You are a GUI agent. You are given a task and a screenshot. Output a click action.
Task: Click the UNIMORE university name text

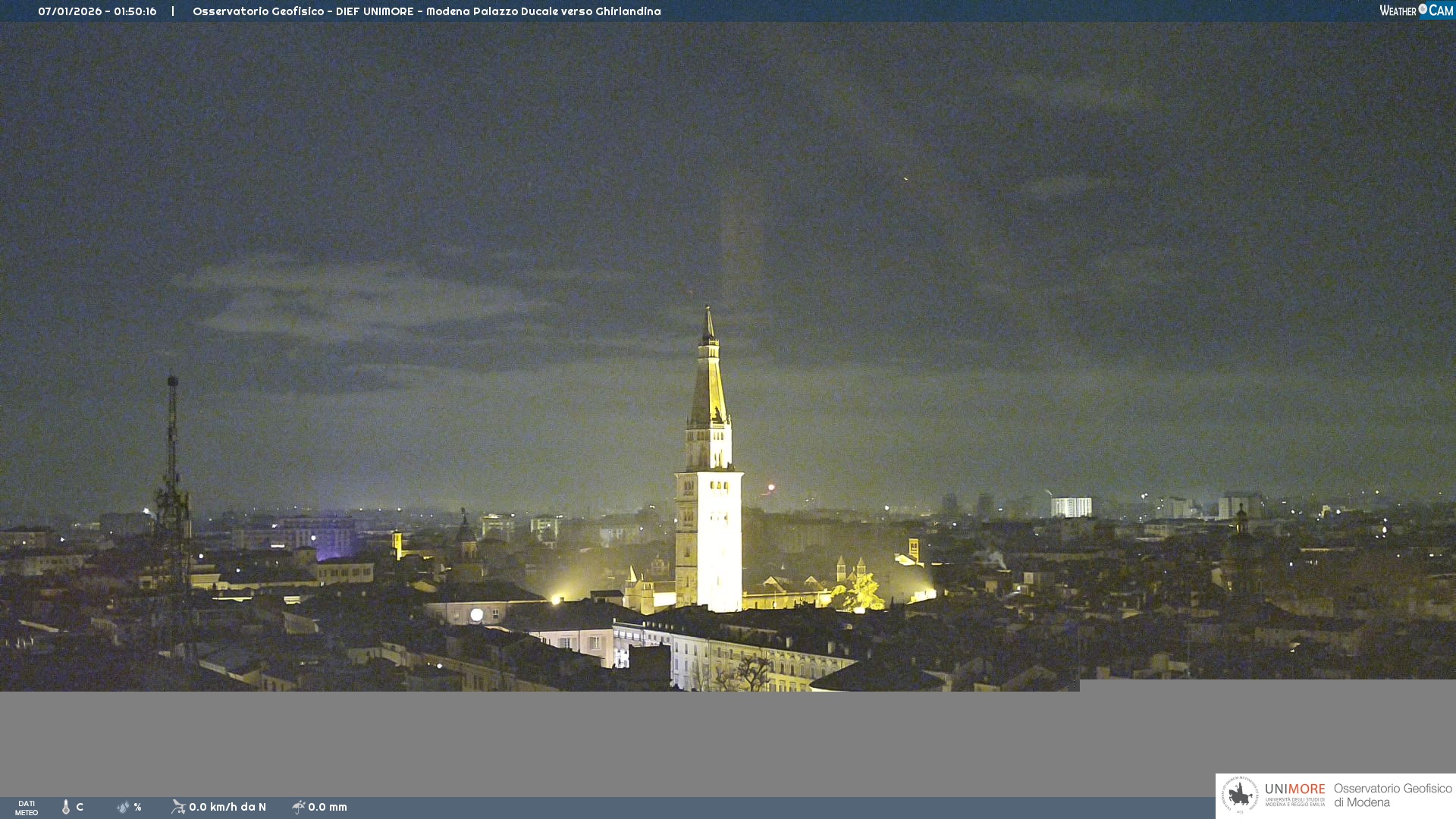[x=1294, y=789]
